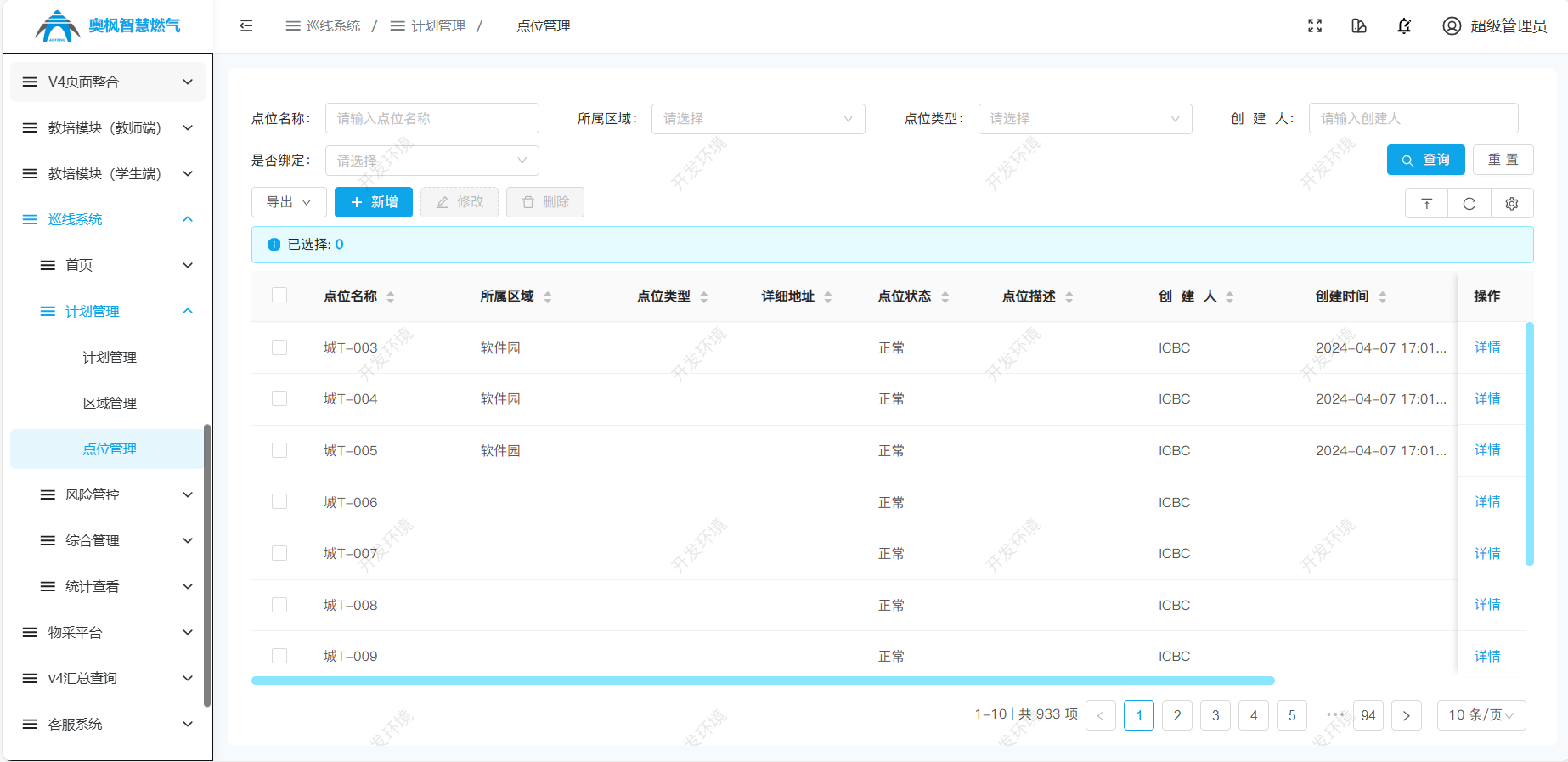Viewport: 1568px width, 762px height.
Task: Check the row 城T-006
Action: pyautogui.click(x=279, y=501)
